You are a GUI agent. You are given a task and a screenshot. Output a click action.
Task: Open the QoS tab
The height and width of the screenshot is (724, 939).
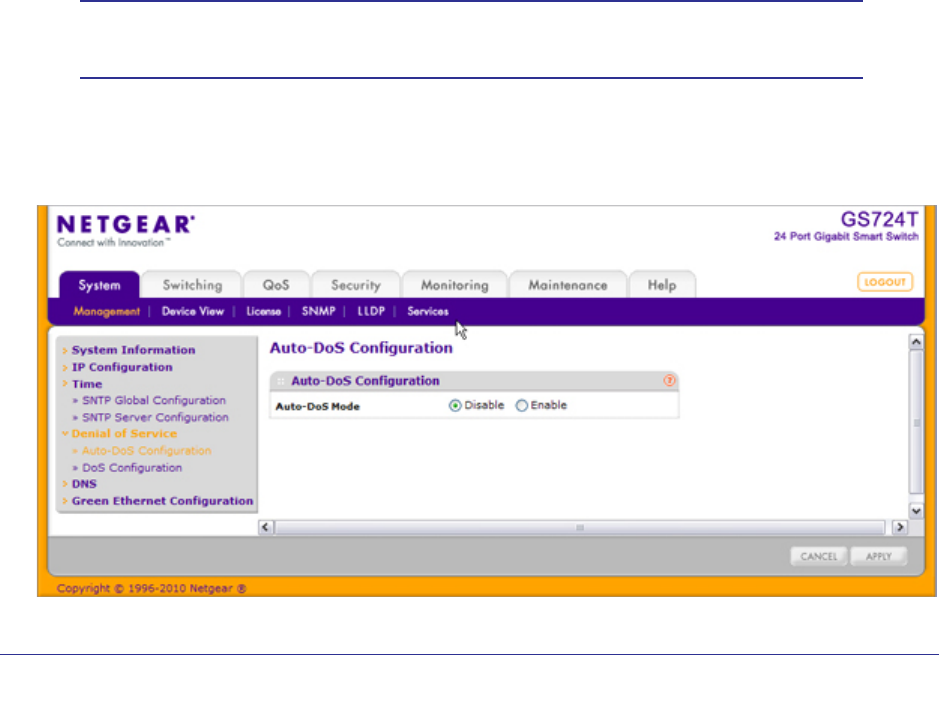click(276, 285)
